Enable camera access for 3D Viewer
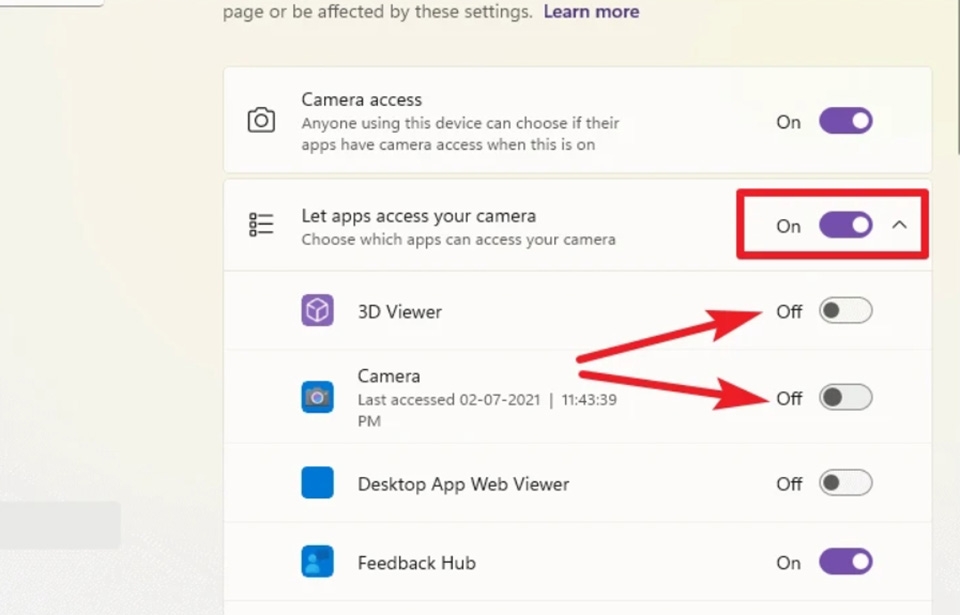Image resolution: width=960 pixels, height=615 pixels. click(846, 311)
